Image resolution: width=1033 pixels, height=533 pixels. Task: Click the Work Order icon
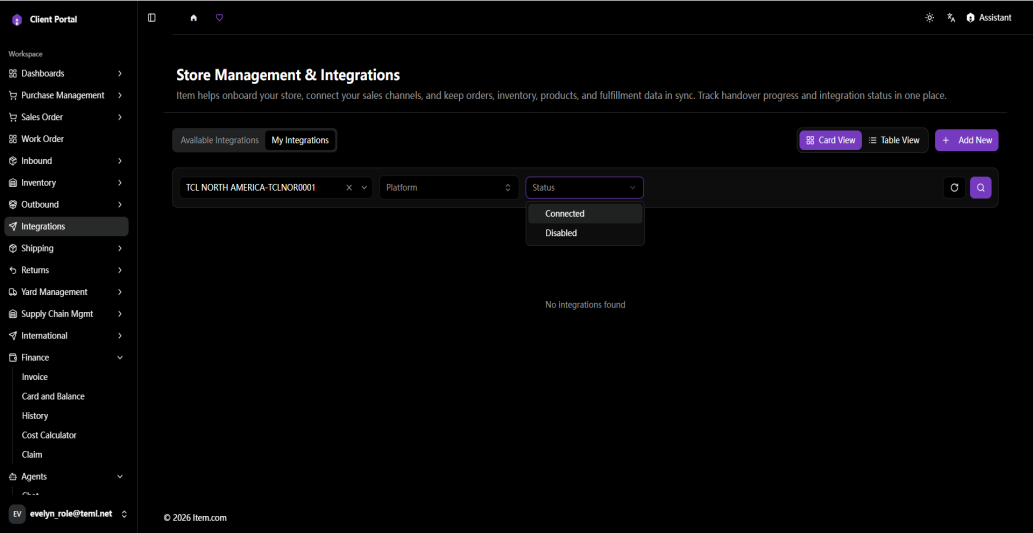coord(13,139)
